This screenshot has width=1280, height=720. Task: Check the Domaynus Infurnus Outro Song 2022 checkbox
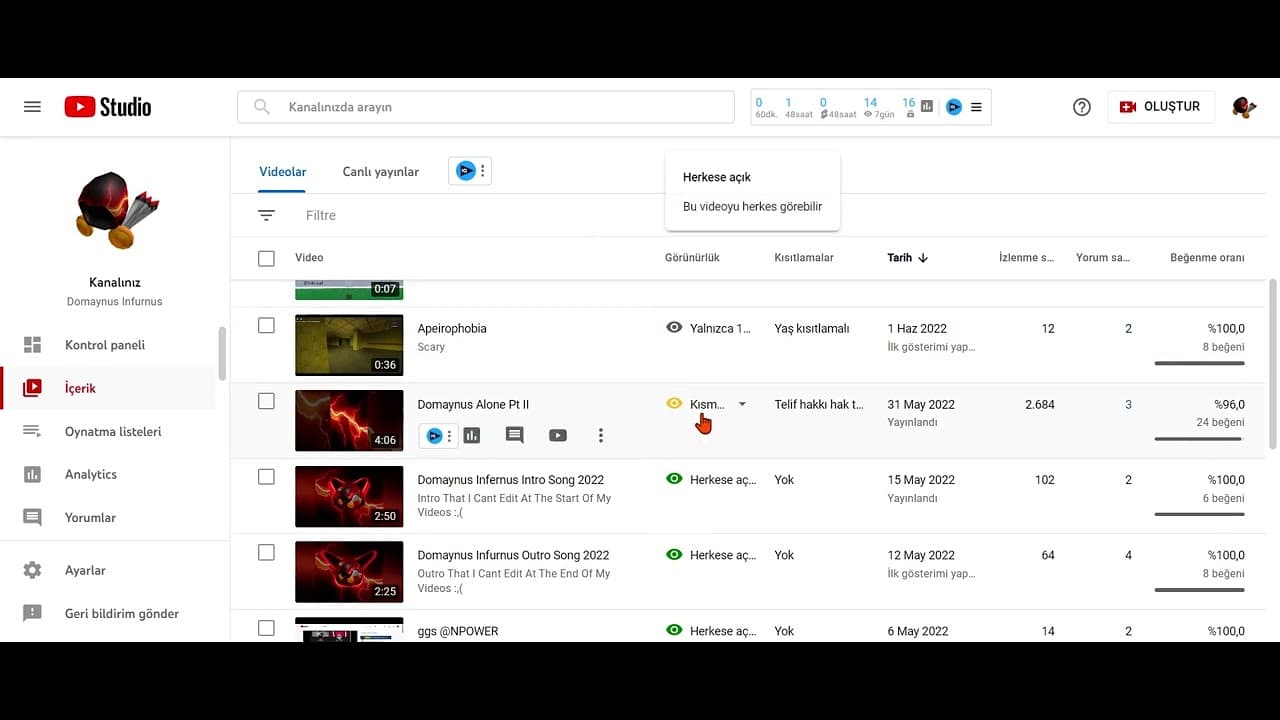point(266,552)
